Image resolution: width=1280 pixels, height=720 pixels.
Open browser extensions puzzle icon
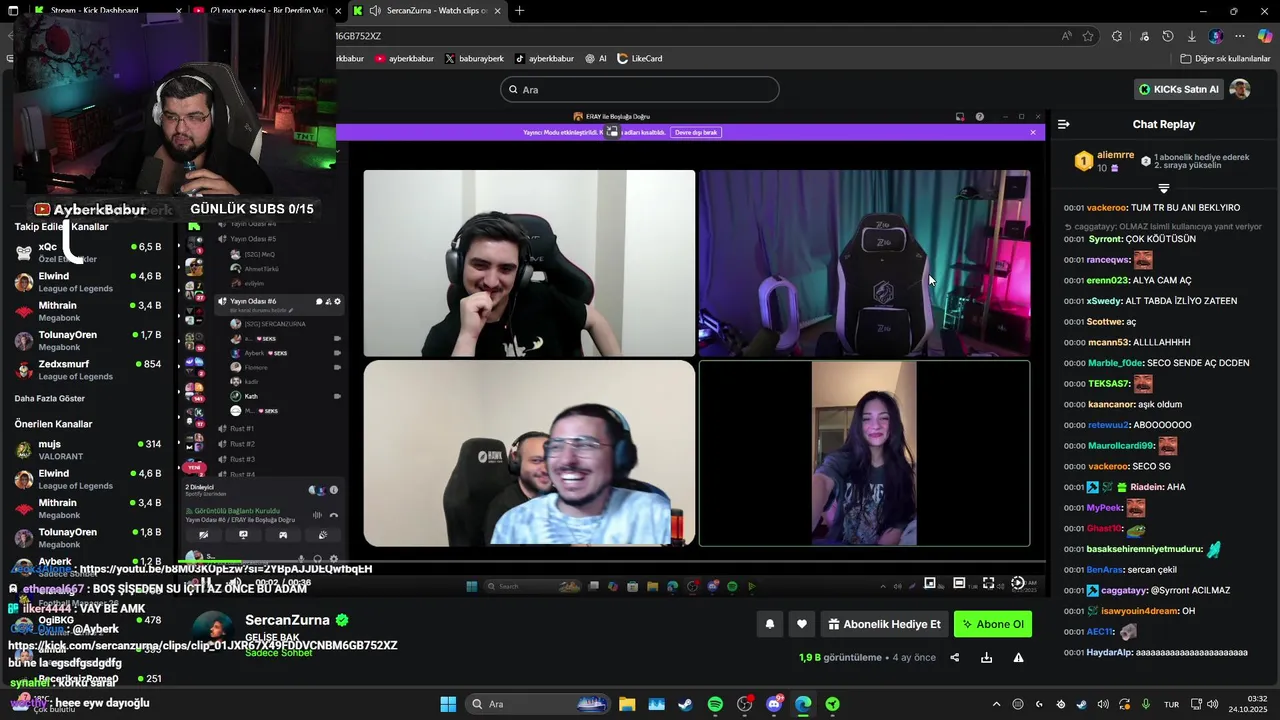1117,36
